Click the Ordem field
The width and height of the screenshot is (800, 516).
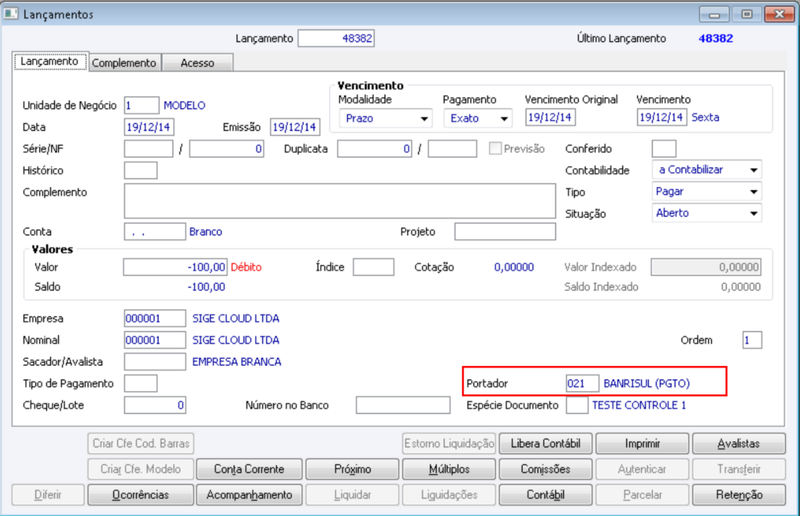tap(752, 340)
